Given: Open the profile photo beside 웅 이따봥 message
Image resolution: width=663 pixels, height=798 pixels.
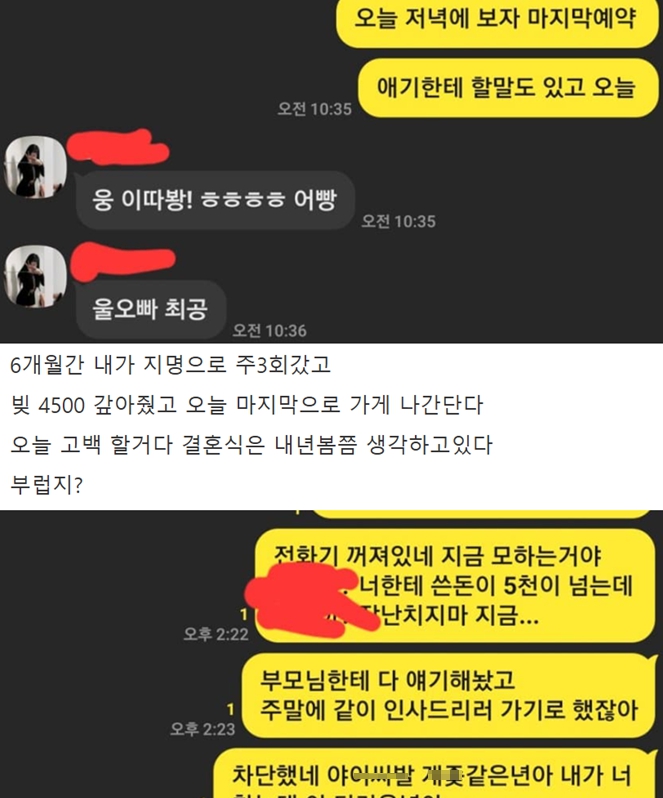Looking at the screenshot, I should (36, 167).
